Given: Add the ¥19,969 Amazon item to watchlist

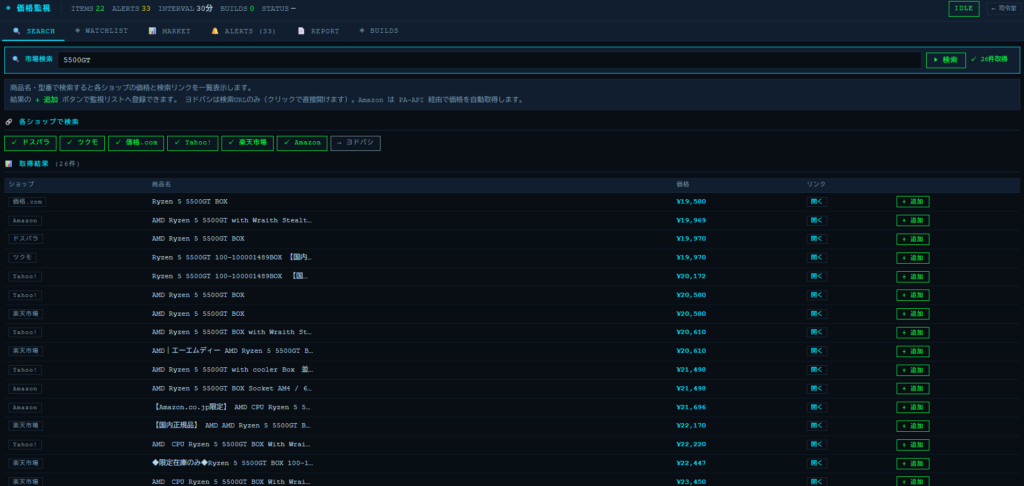Looking at the screenshot, I should point(913,220).
